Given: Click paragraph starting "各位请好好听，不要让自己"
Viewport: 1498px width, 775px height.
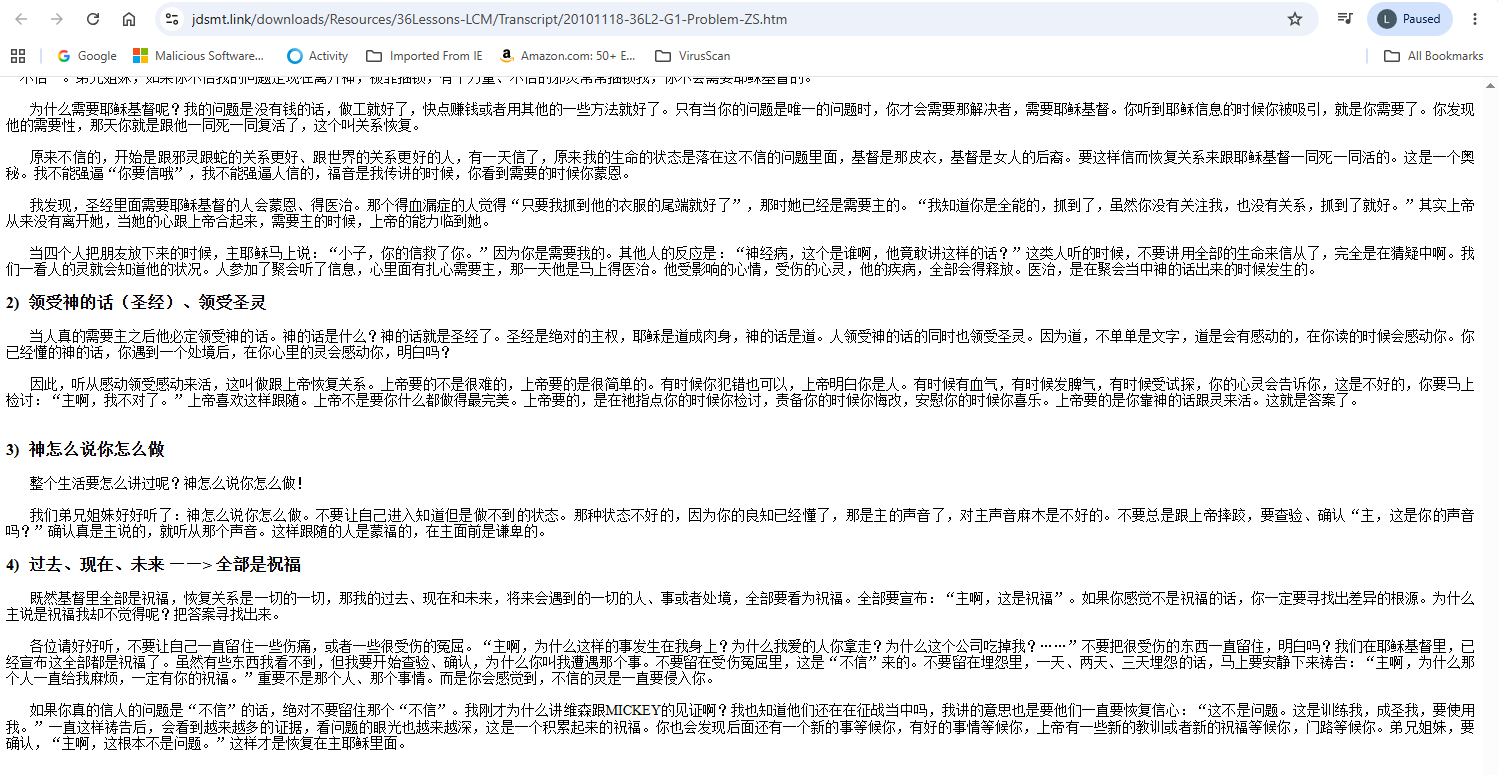Looking at the screenshot, I should point(740,662).
